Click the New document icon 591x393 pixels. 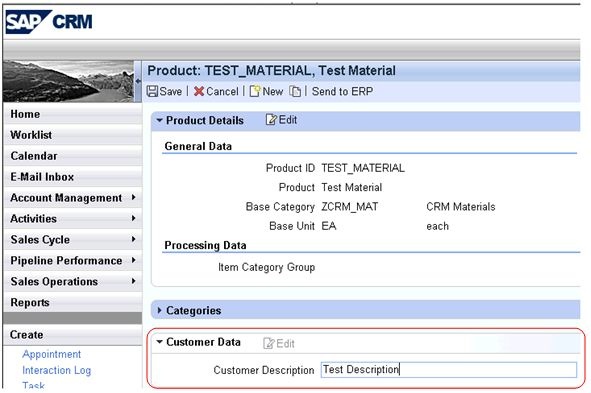pyautogui.click(x=255, y=91)
